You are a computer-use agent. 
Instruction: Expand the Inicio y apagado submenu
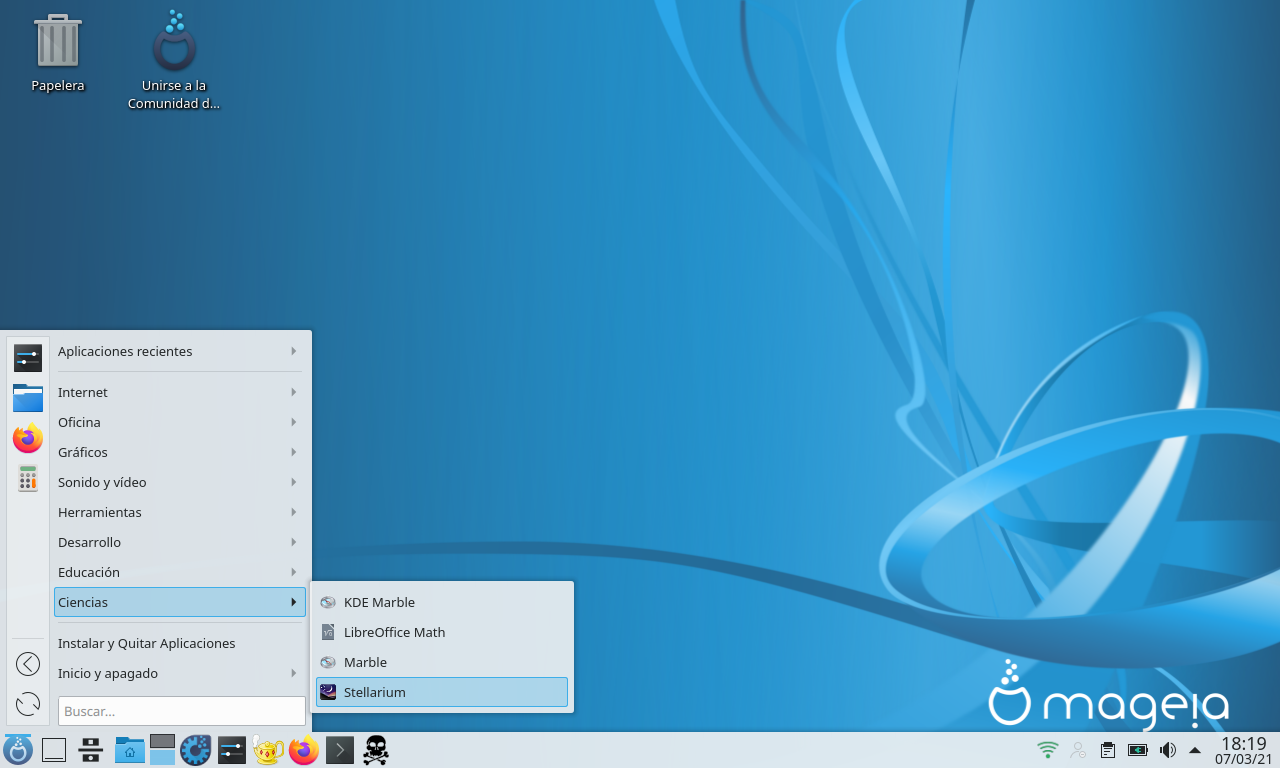tap(180, 673)
